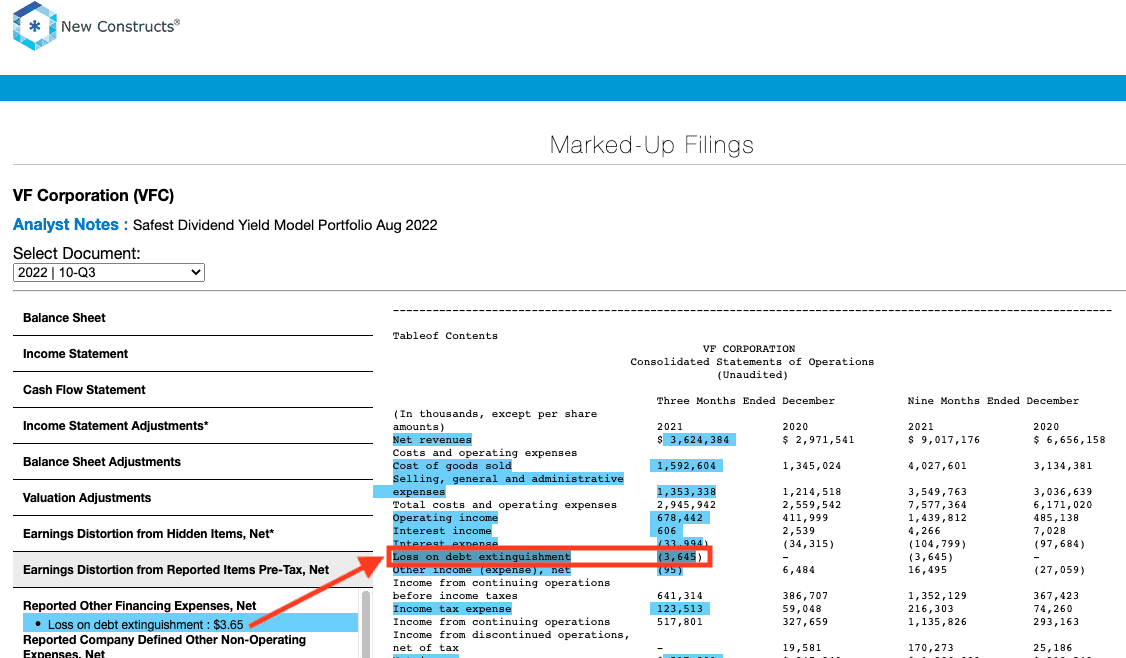Screen dimensions: 1126x658
Task: Click highlighted Interest income value 606
Action: (666, 530)
